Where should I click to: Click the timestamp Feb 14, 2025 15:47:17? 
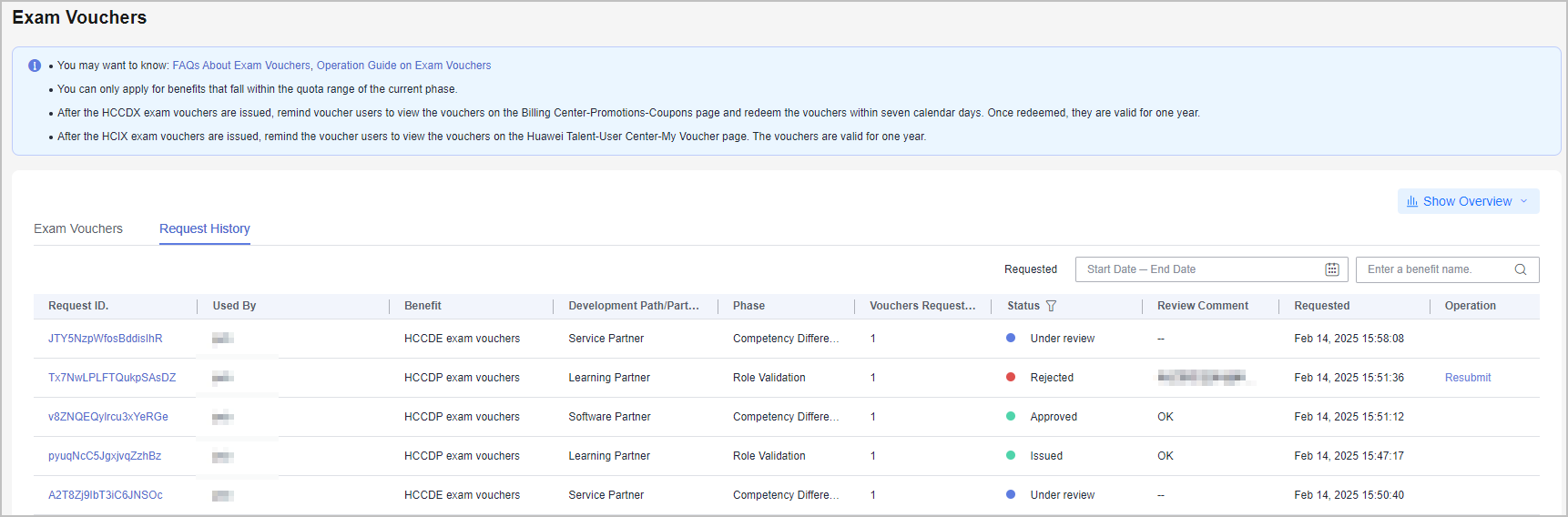coord(1349,456)
